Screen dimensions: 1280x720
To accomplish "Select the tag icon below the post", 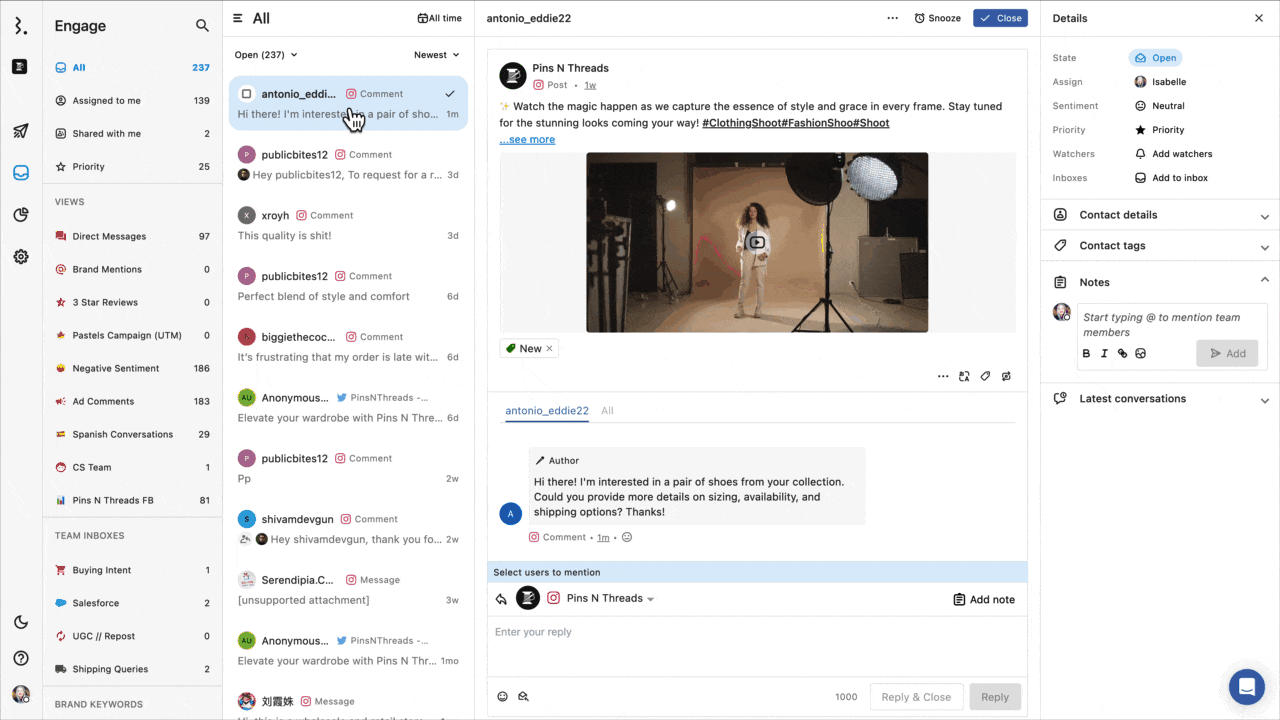I will tap(985, 376).
